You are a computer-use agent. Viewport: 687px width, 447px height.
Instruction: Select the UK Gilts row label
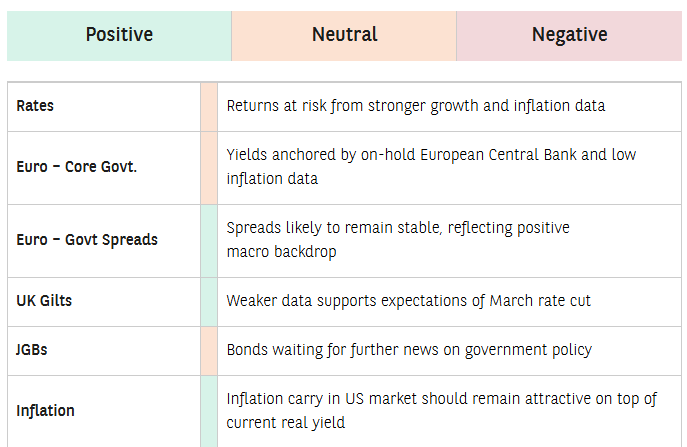click(x=44, y=301)
